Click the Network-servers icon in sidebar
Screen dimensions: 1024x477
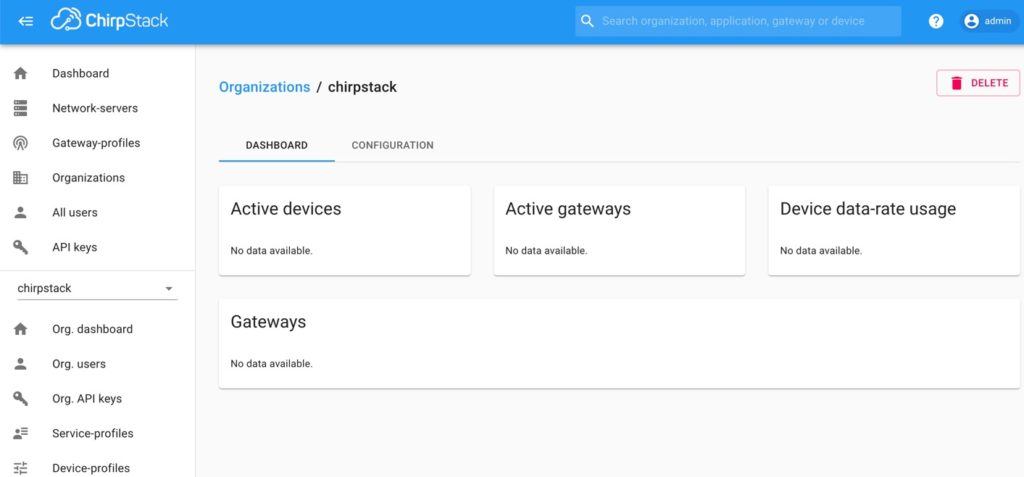click(20, 108)
